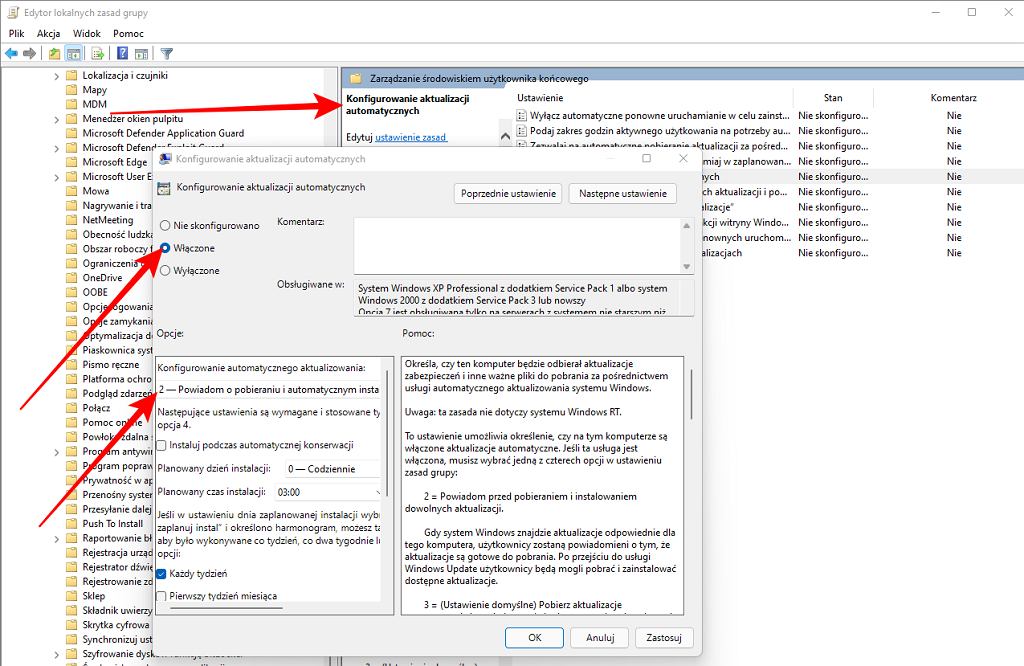The width and height of the screenshot is (1024, 666).
Task: Click the Edytor lokalnych zasad grupy window icon
Action: [12, 12]
